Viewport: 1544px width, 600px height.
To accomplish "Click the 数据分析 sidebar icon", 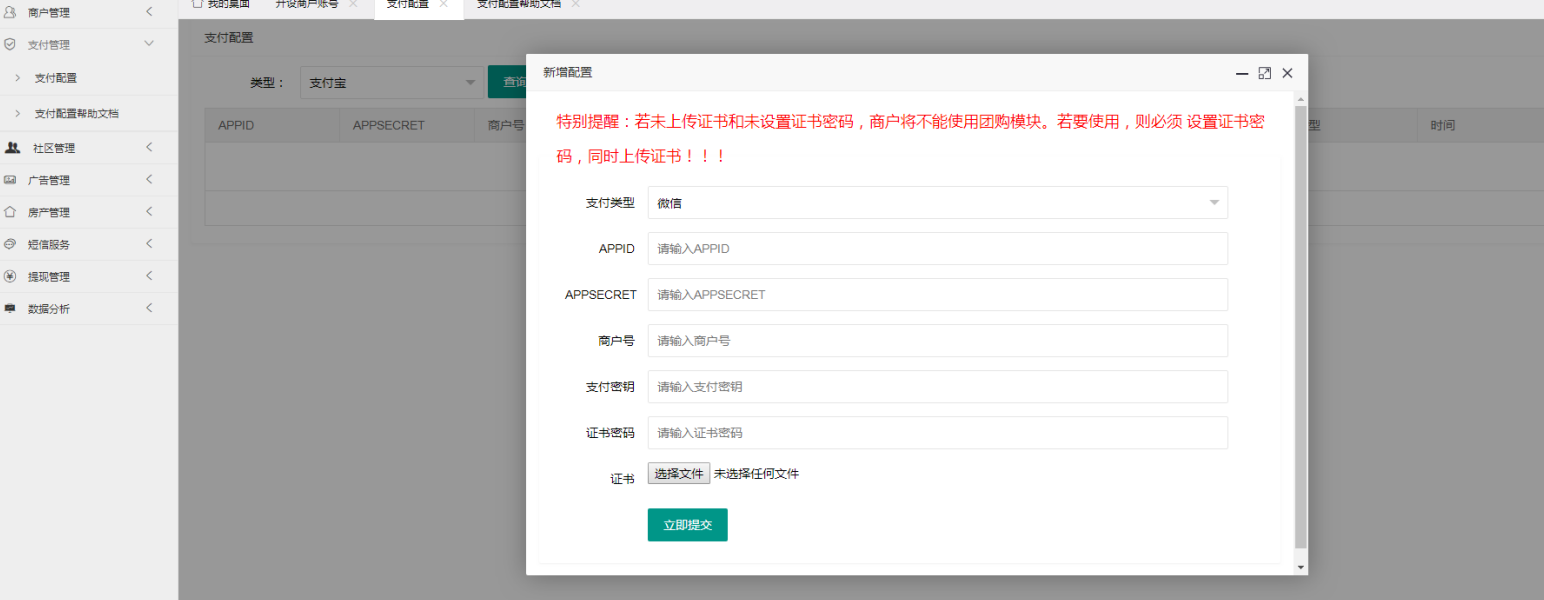I will click(x=10, y=309).
